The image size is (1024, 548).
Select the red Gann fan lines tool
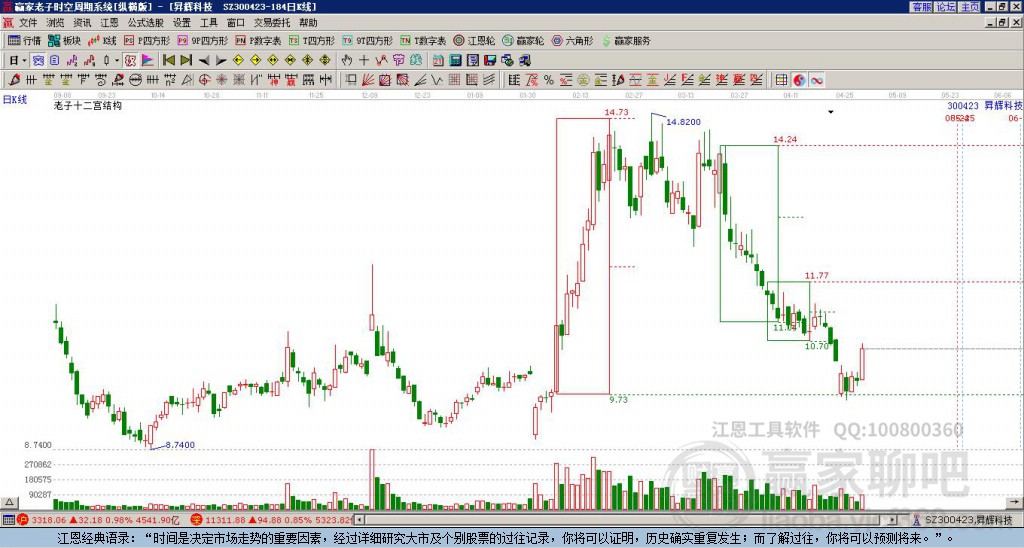pyautogui.click(x=368, y=80)
